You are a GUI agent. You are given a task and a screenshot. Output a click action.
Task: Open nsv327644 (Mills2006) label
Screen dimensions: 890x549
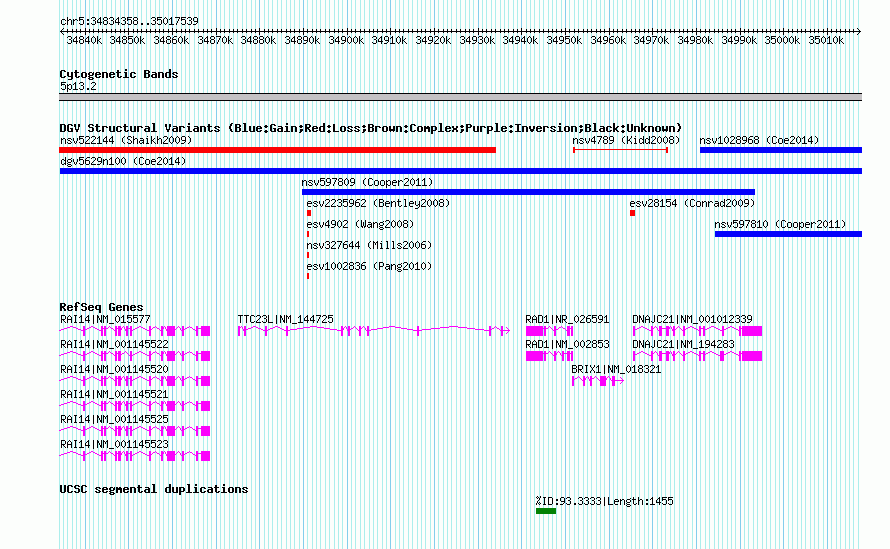[370, 245]
